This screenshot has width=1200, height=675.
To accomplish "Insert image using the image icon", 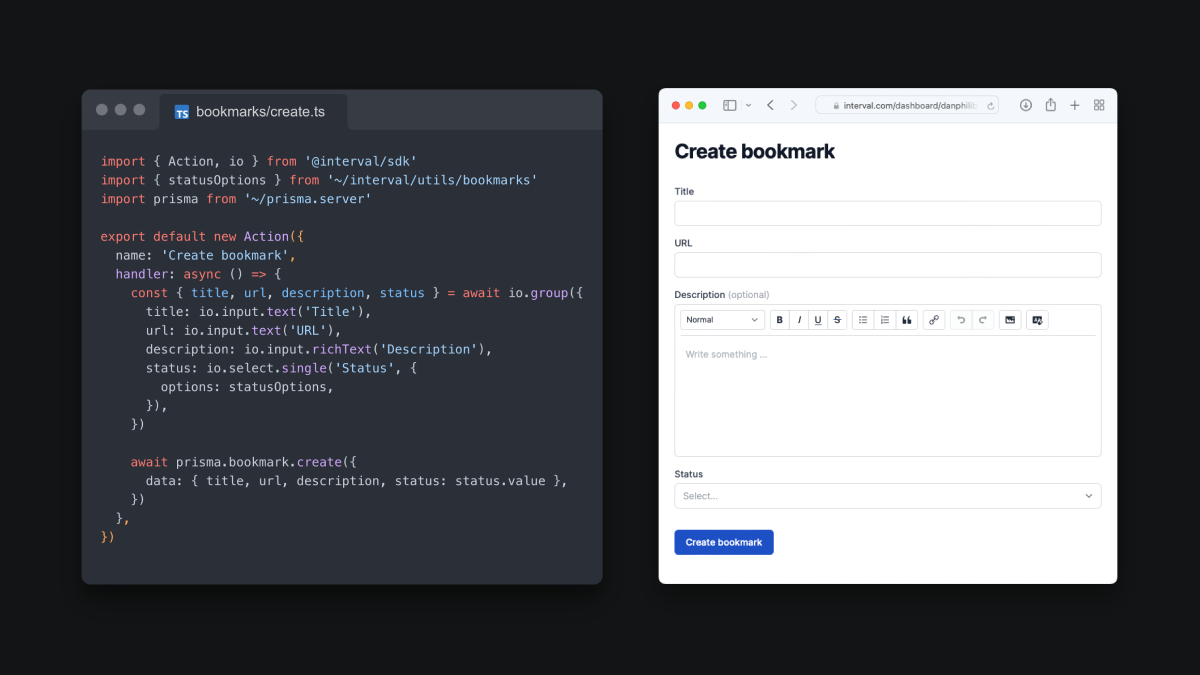I will [x=1010, y=320].
